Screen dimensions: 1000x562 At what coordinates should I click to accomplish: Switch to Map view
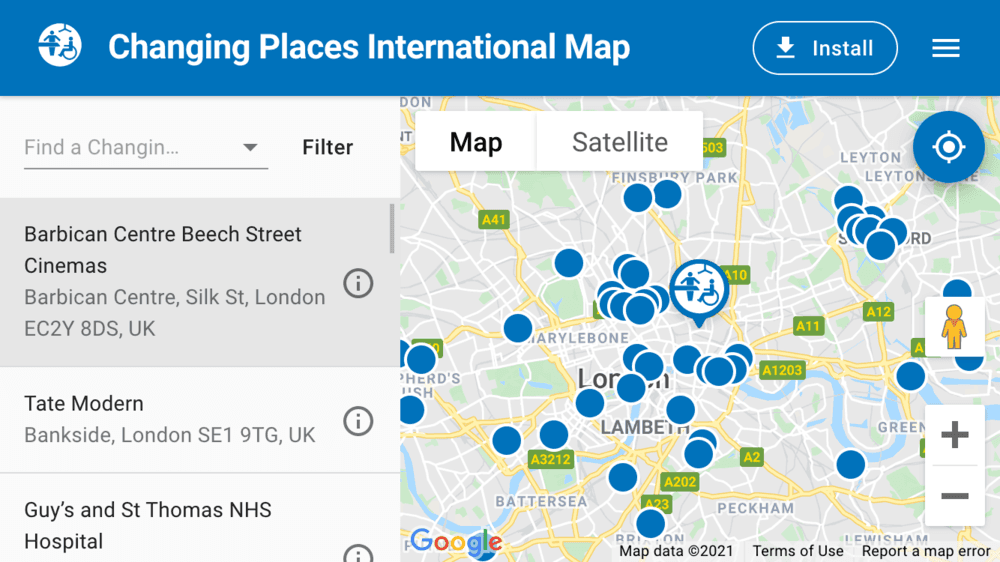point(476,142)
